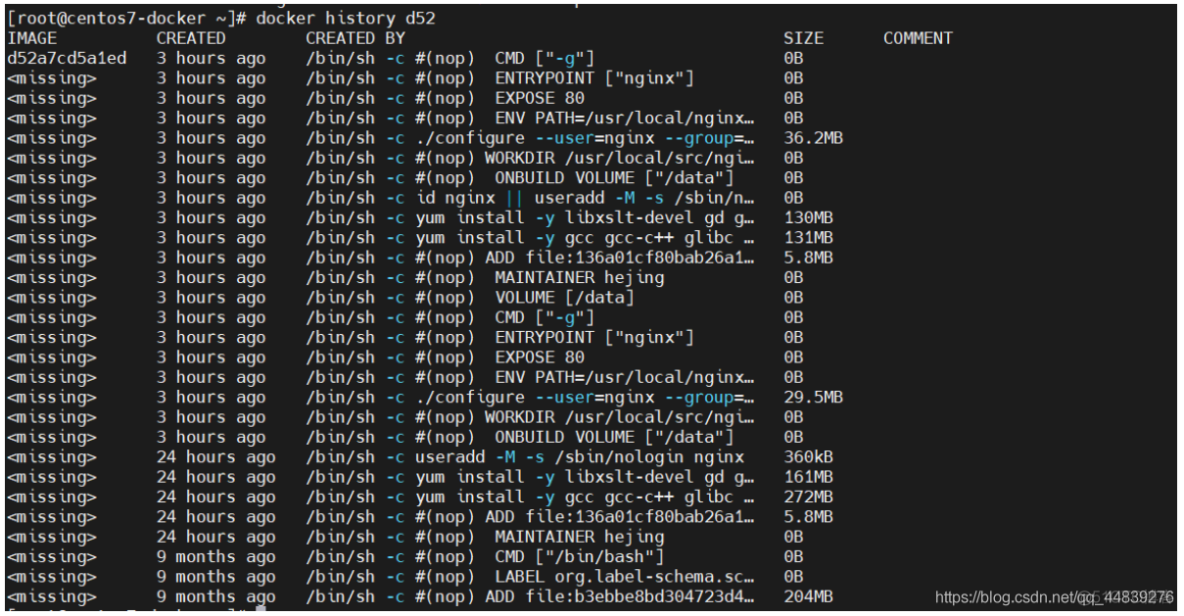This screenshot has width=1184, height=616.
Task: Click the 204MB size value
Action: click(808, 597)
